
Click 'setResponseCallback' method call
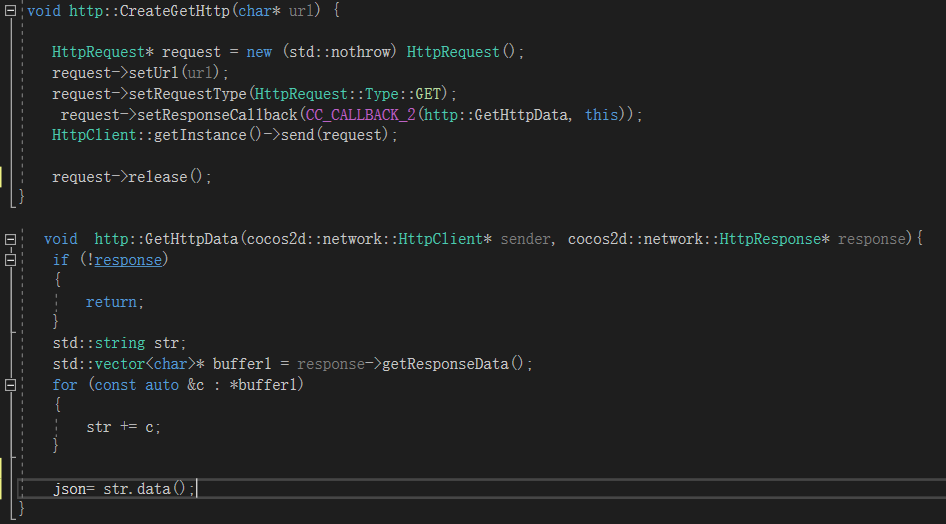point(217,115)
